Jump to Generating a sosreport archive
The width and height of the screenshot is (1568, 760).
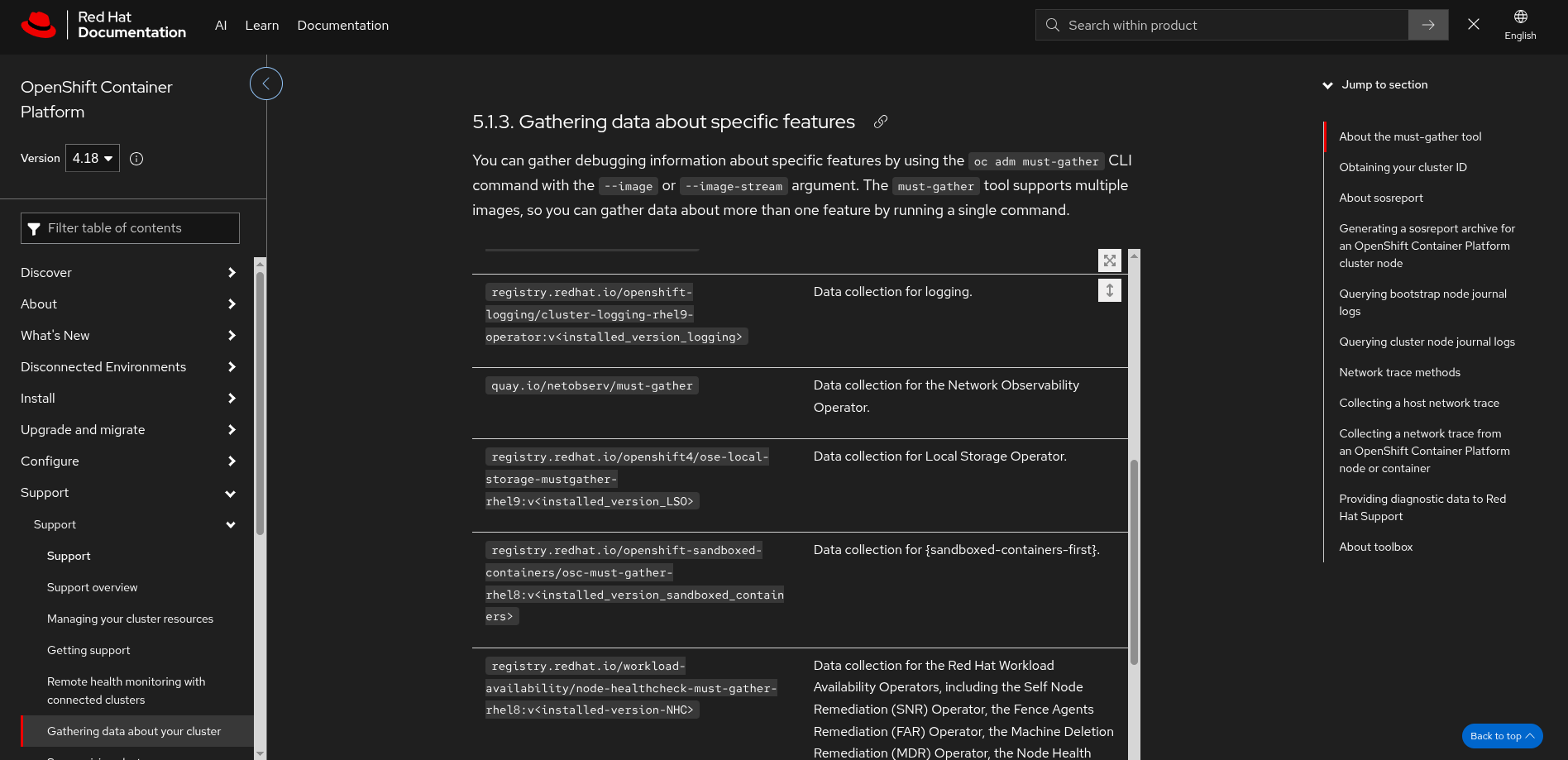1427,246
